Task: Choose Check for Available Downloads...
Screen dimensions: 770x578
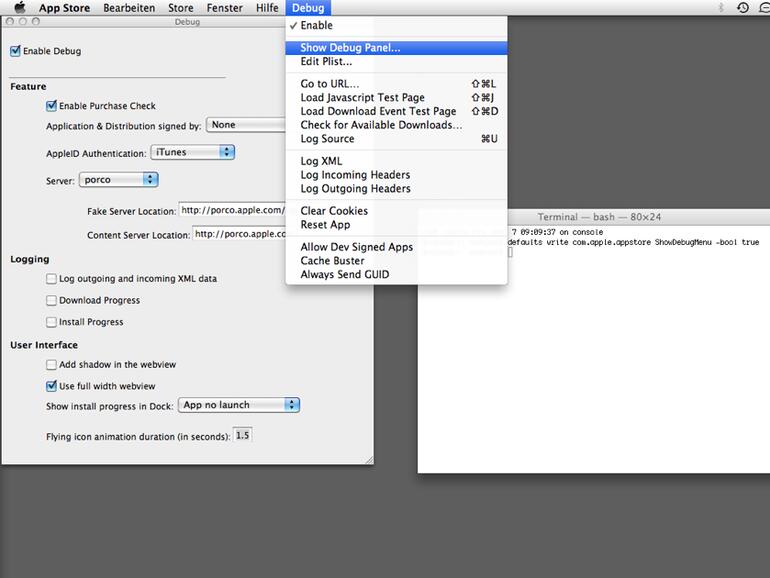Action: tap(396, 125)
